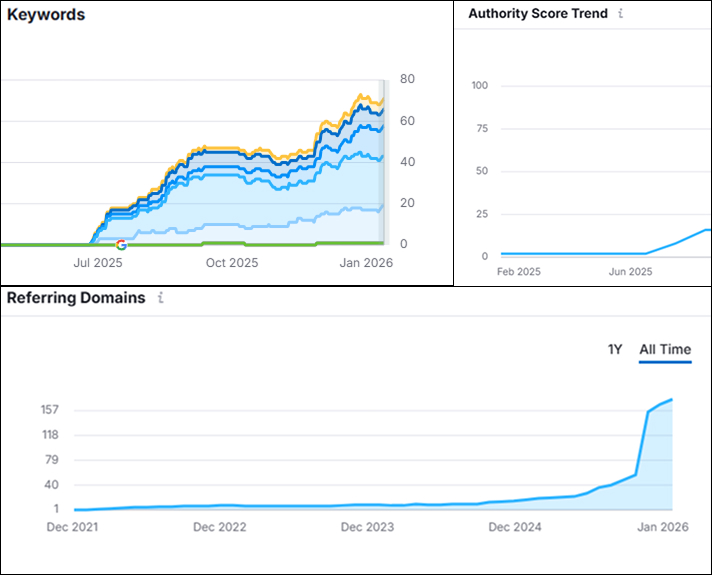Click the Jun 2025 axis label
The width and height of the screenshot is (712, 575).
630,272
